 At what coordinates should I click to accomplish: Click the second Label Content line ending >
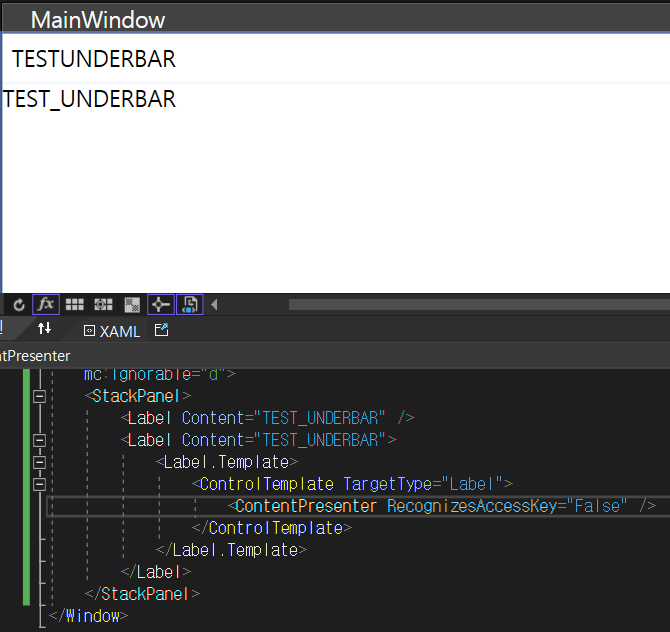point(259,440)
